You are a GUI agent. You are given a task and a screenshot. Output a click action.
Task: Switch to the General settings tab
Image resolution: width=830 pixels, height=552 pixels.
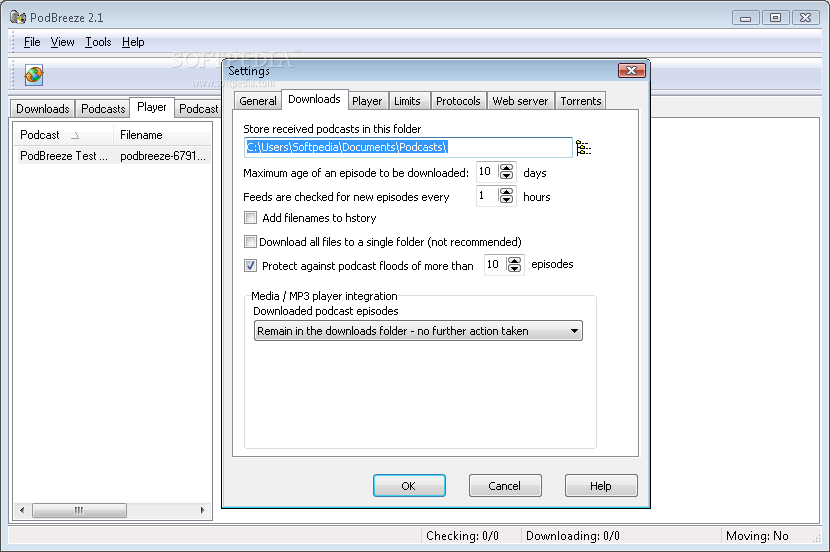258,101
